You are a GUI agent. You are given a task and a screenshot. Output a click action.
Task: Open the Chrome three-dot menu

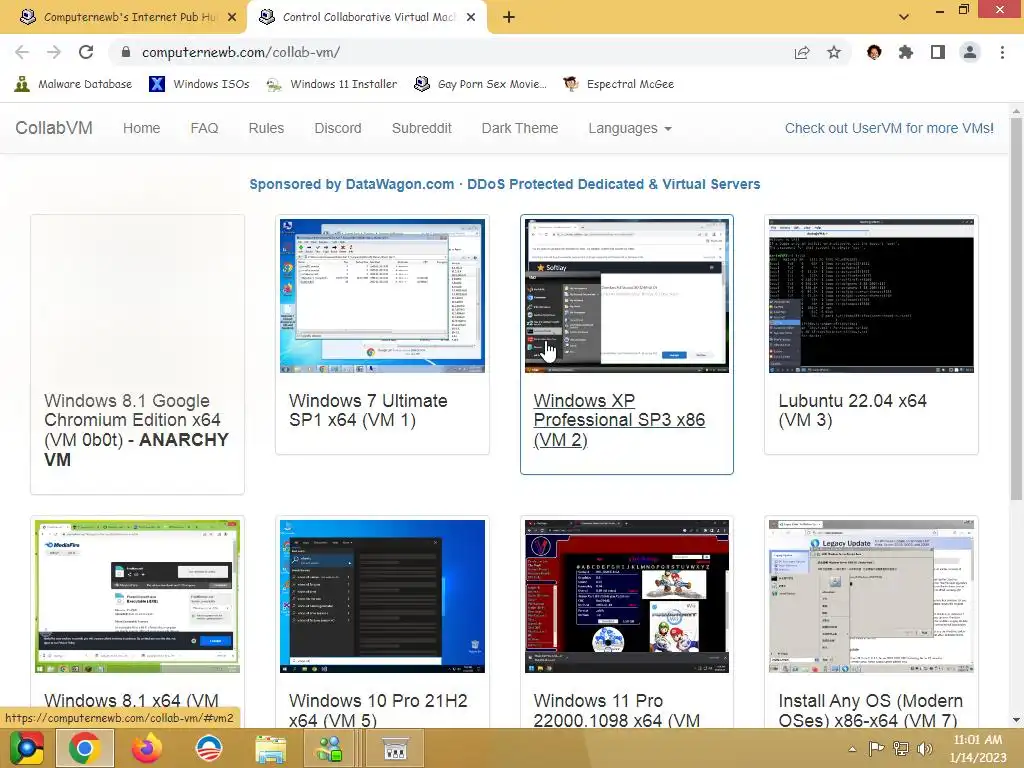1002,52
